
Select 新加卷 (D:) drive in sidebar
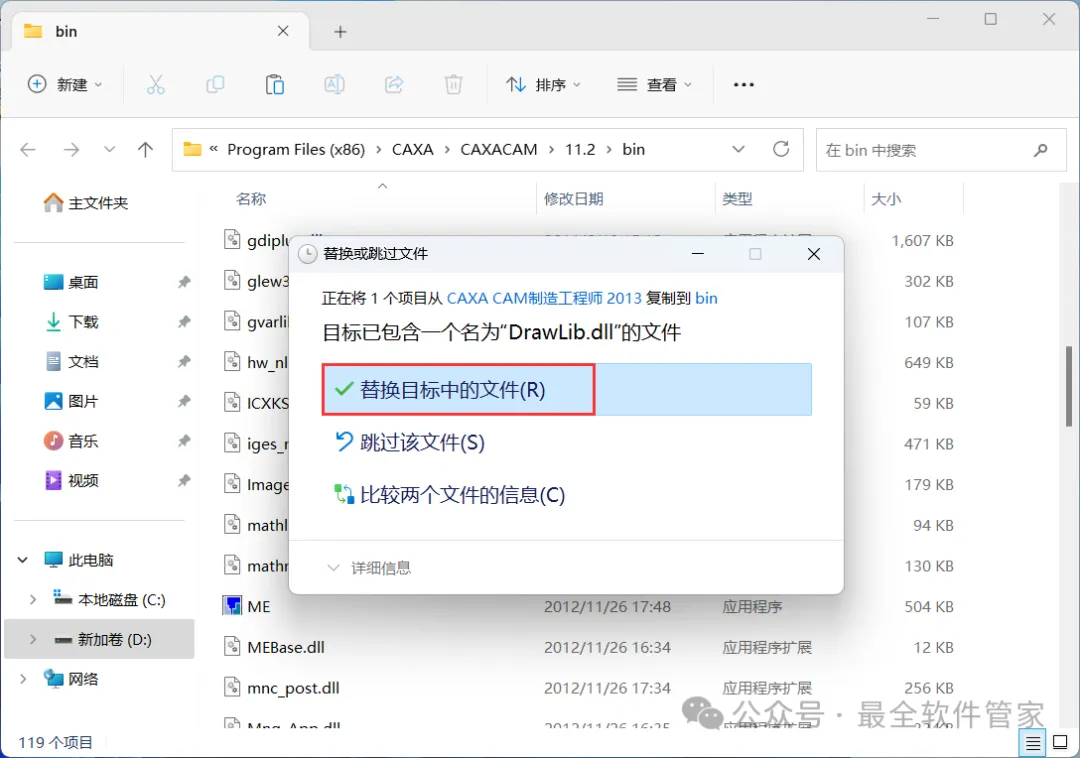(x=100, y=640)
